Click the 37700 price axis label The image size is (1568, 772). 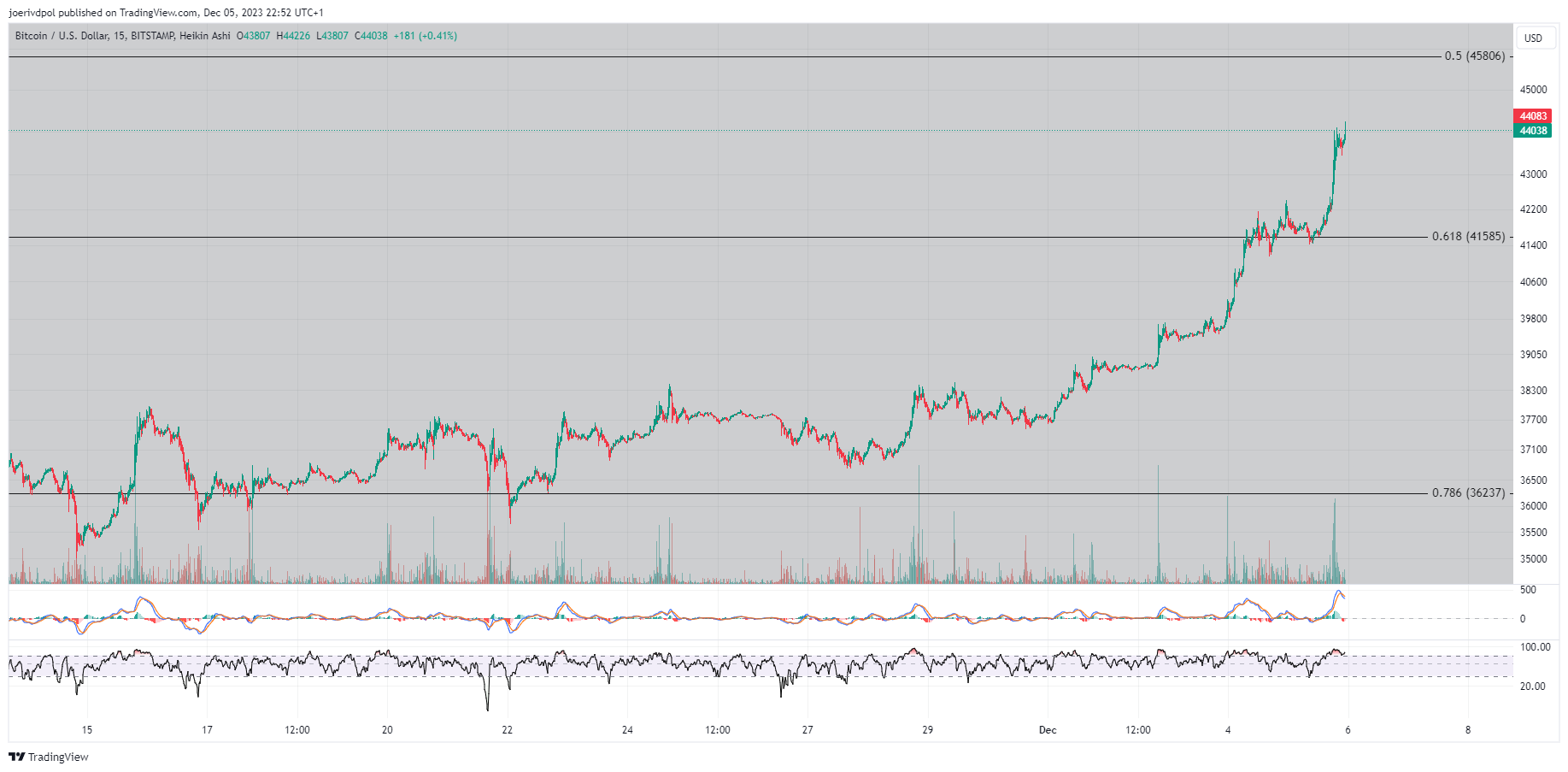tap(1533, 420)
